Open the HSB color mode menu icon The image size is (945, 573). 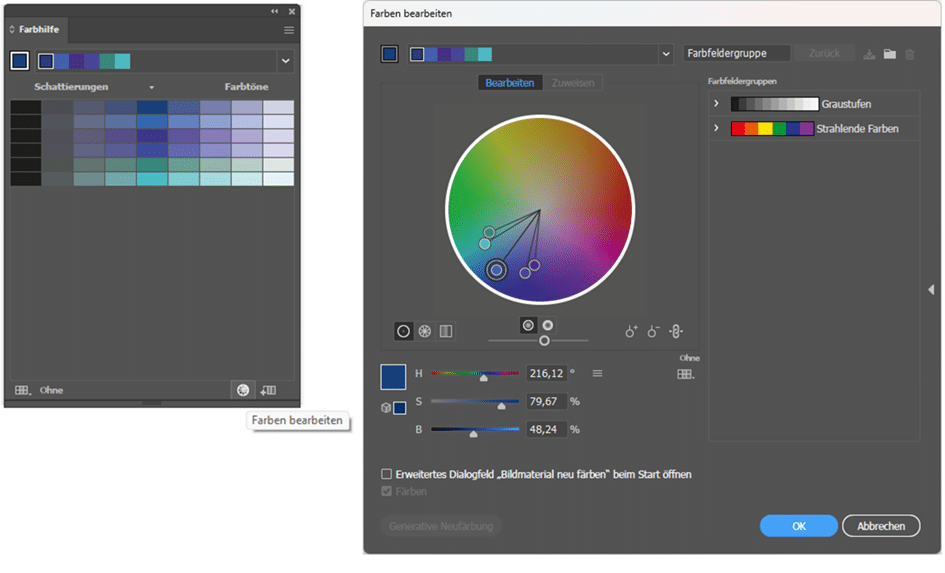click(597, 373)
